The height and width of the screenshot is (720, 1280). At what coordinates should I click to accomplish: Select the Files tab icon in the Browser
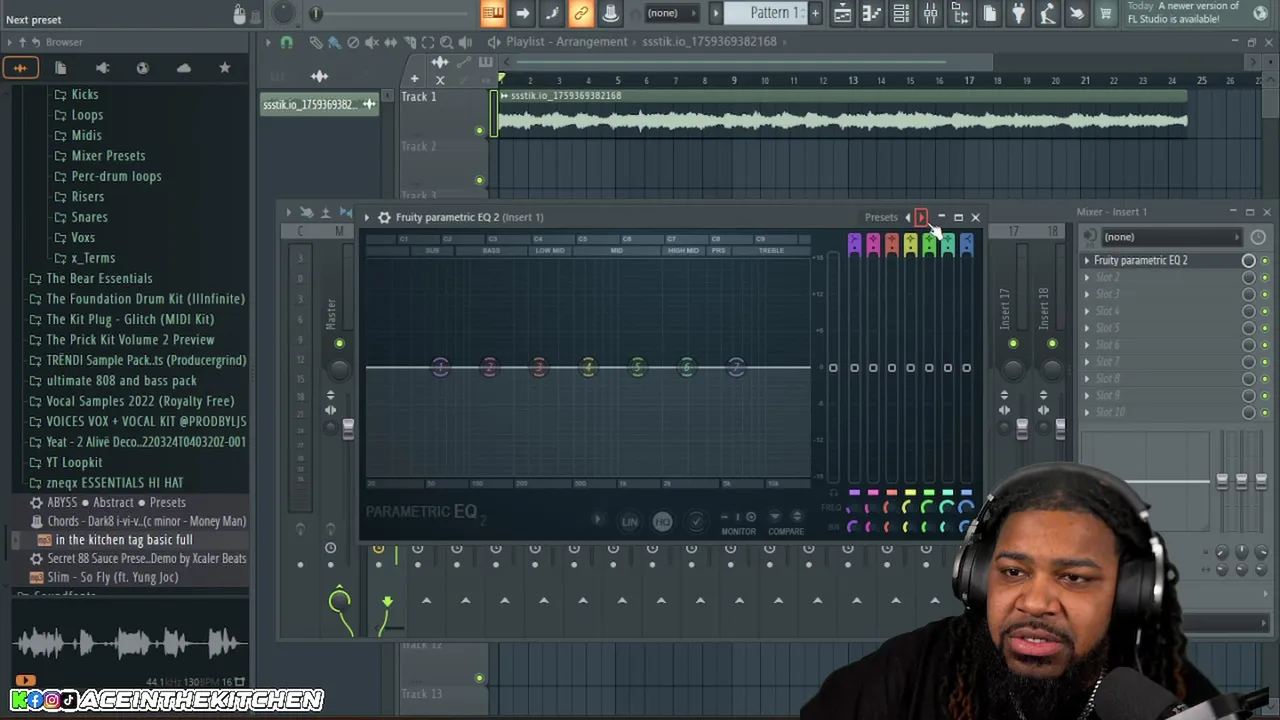click(61, 68)
